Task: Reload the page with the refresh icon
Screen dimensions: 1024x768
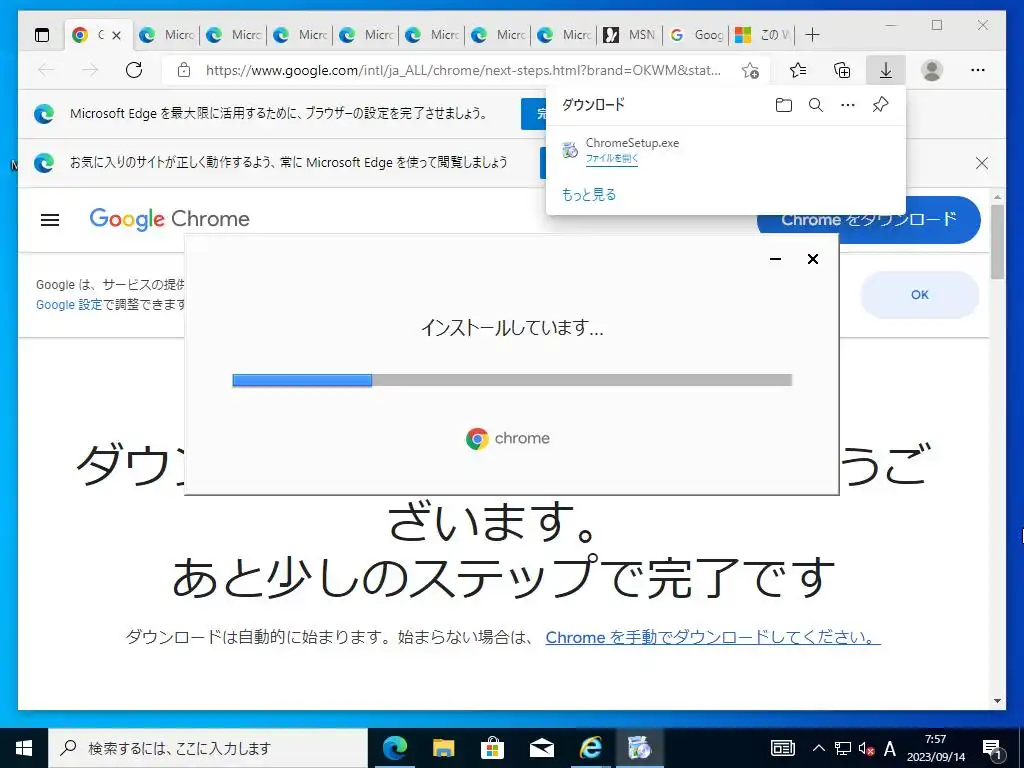Action: (134, 70)
